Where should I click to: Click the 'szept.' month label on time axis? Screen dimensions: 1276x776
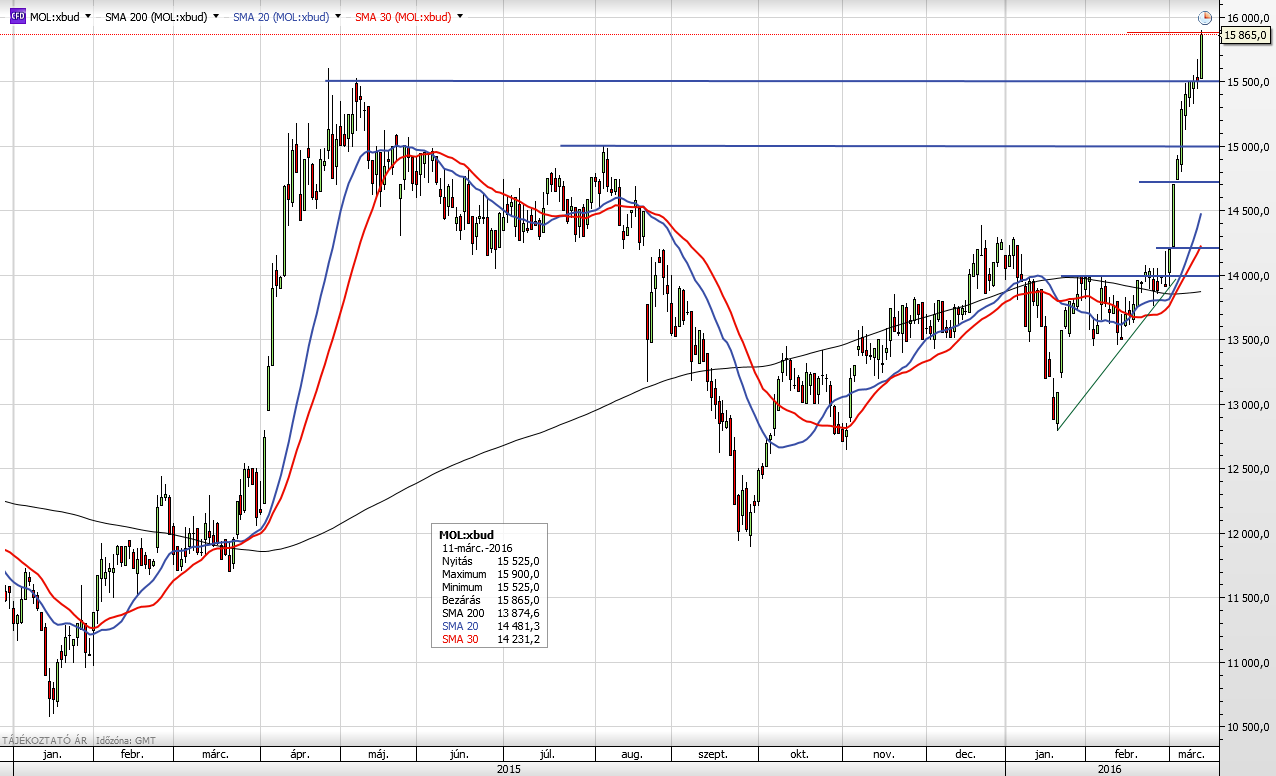pyautogui.click(x=714, y=754)
